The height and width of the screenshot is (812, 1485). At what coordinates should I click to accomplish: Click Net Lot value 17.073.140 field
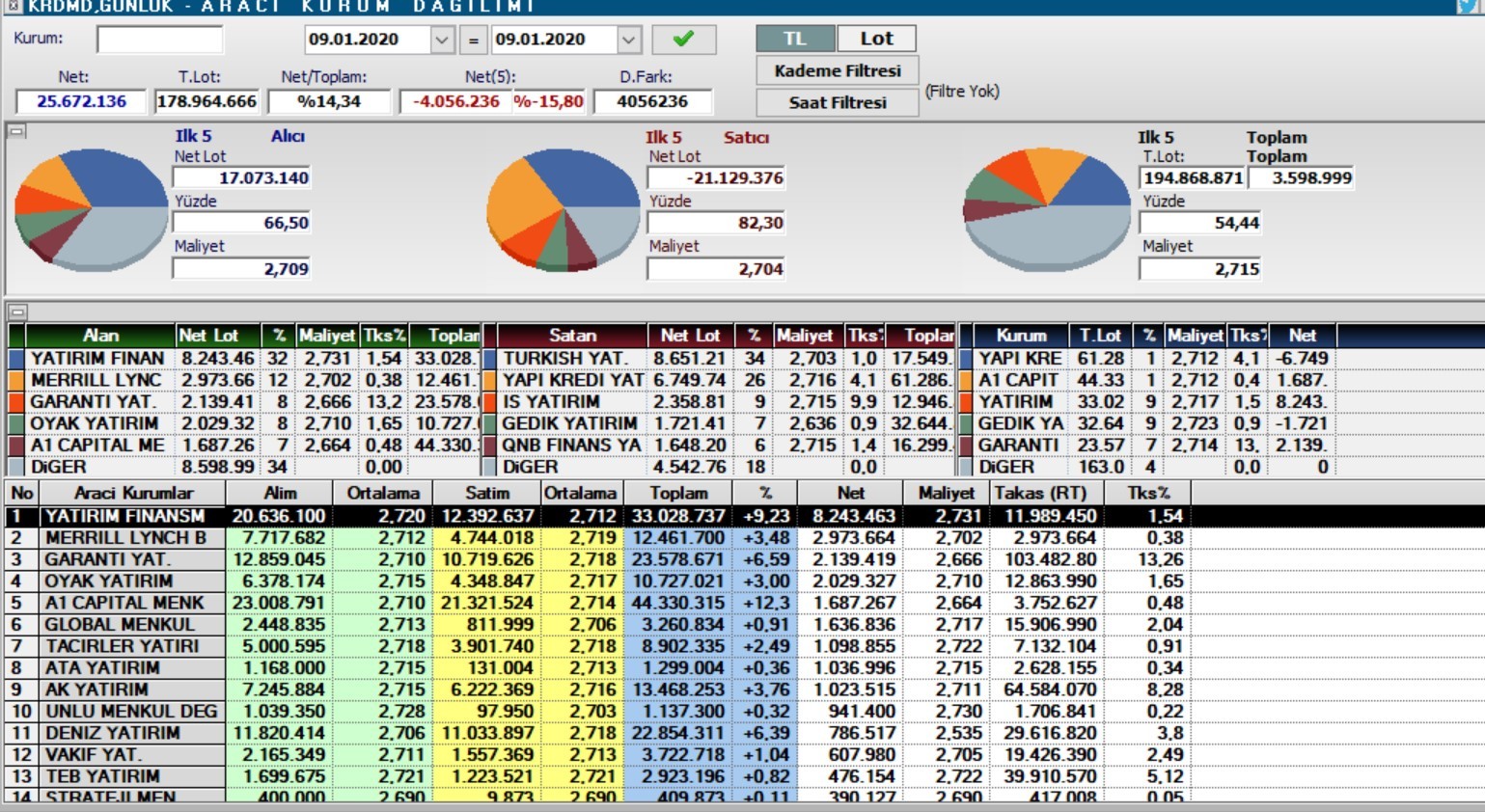tap(241, 177)
